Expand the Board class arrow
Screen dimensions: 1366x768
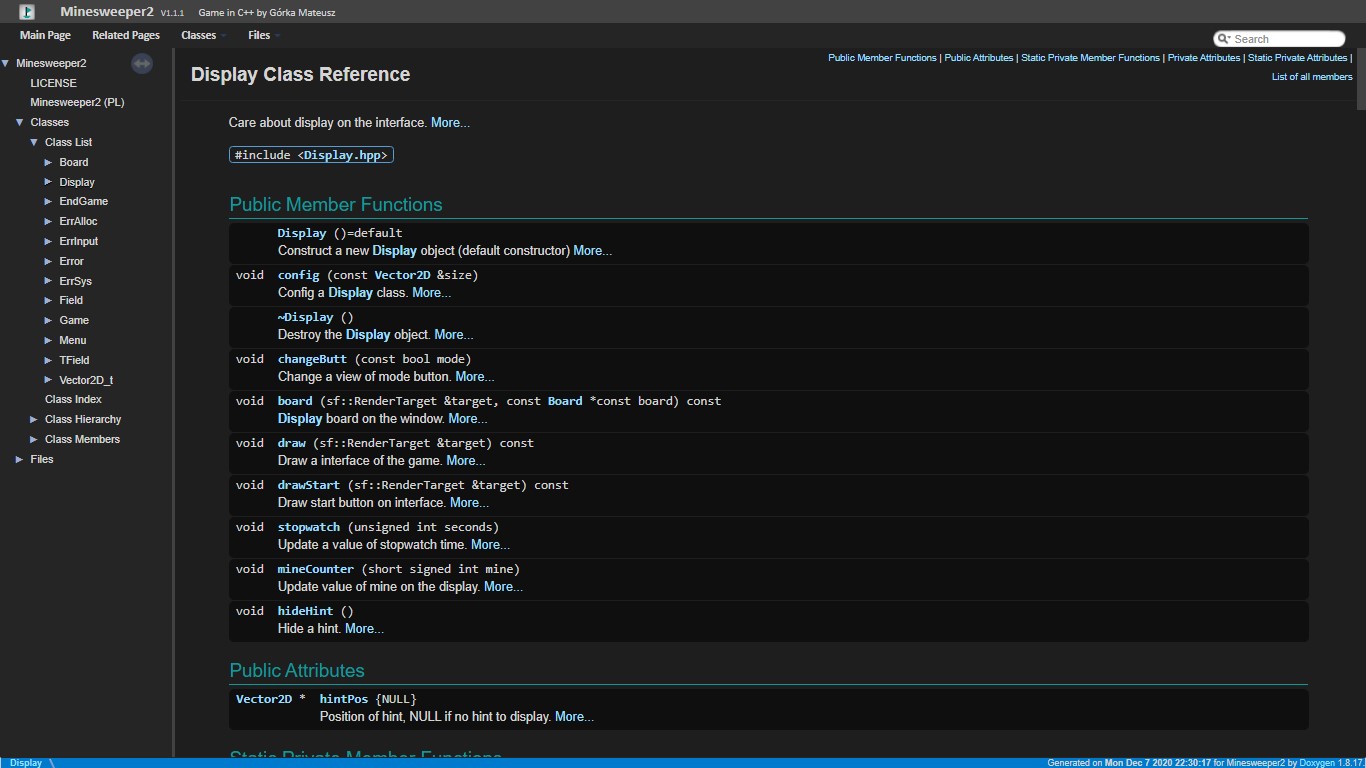(48, 162)
